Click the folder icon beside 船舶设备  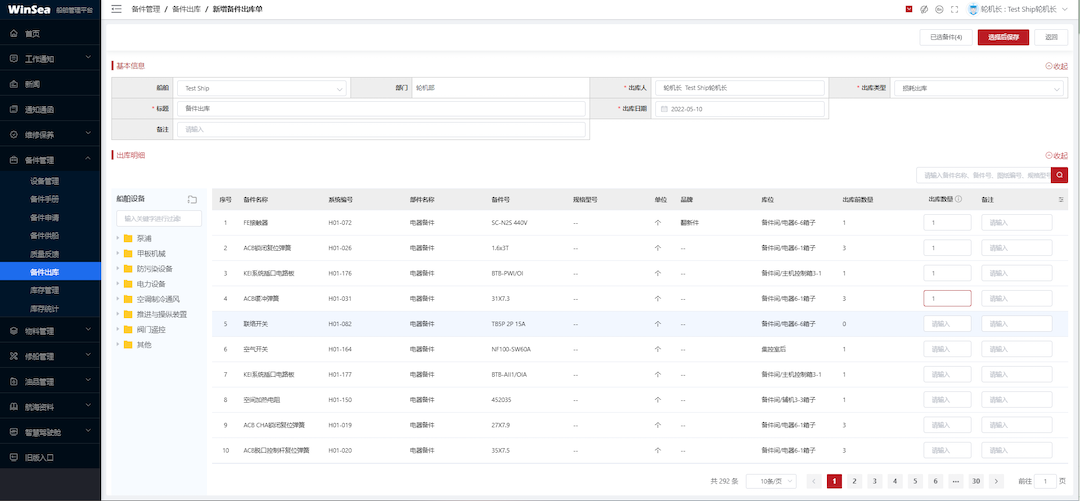(193, 199)
